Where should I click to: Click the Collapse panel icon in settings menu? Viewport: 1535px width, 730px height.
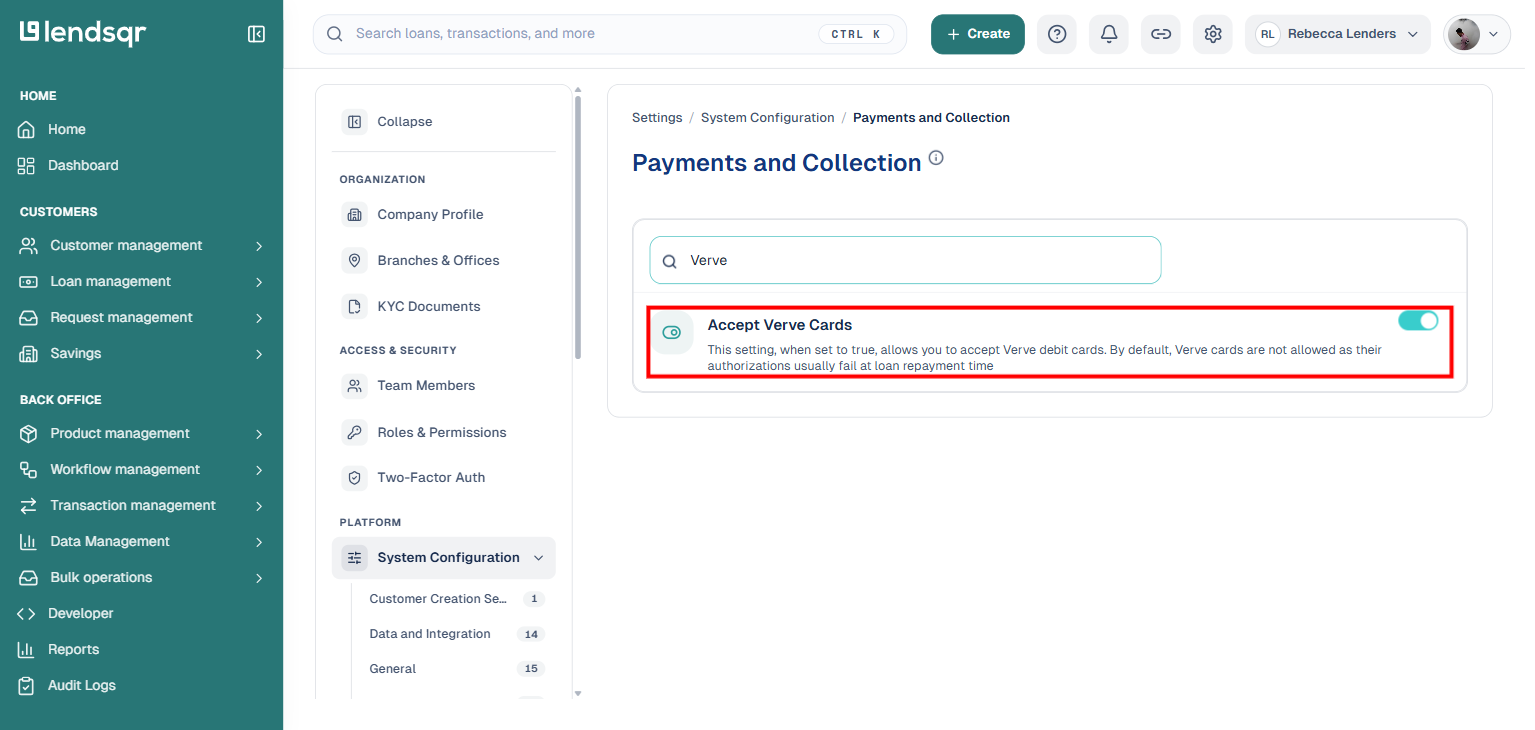tap(354, 122)
